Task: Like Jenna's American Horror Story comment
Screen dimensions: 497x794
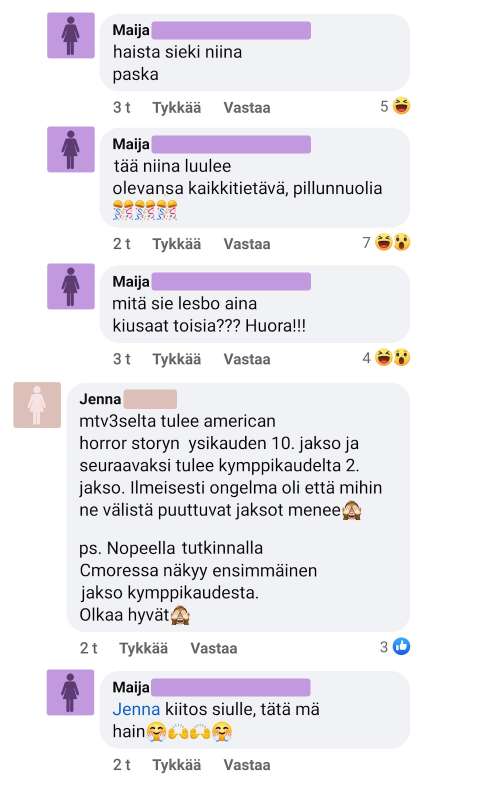Action: [x=143, y=648]
